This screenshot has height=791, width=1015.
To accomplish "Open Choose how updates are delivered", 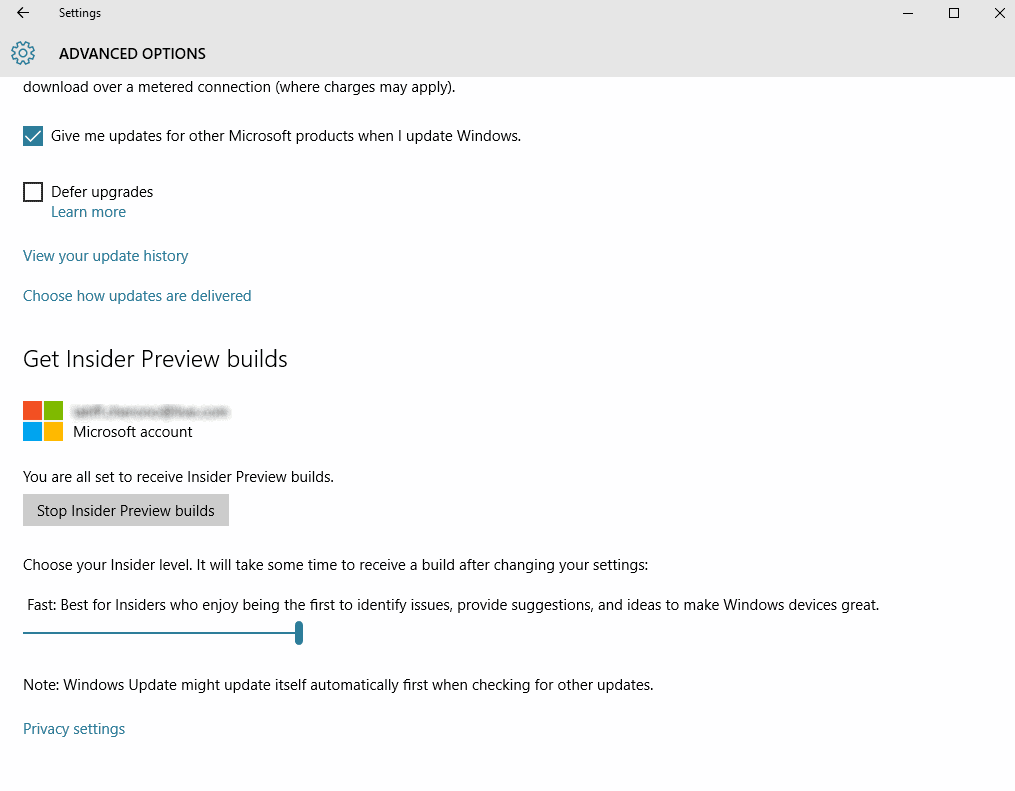I will (137, 296).
